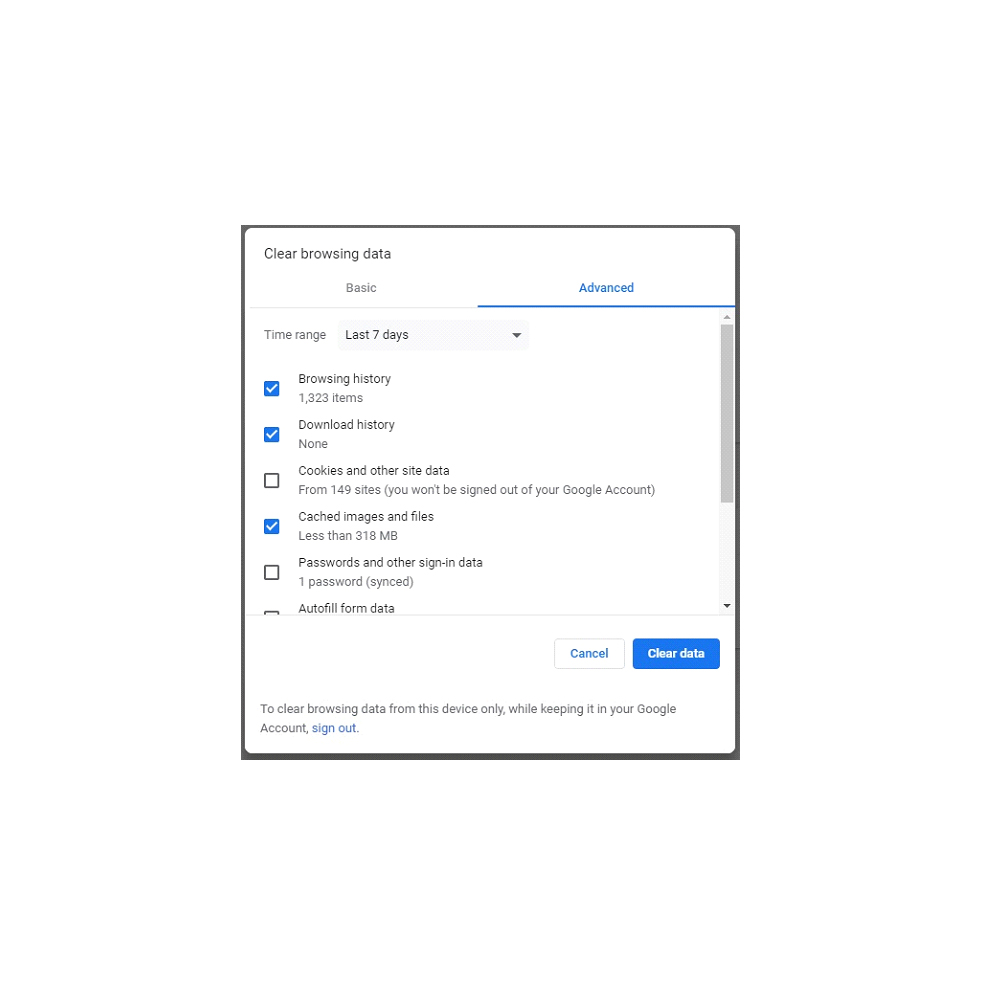Viewport: 1000px width, 1000px height.
Task: Click the vertical scrollbar thumb
Action: 726,413
